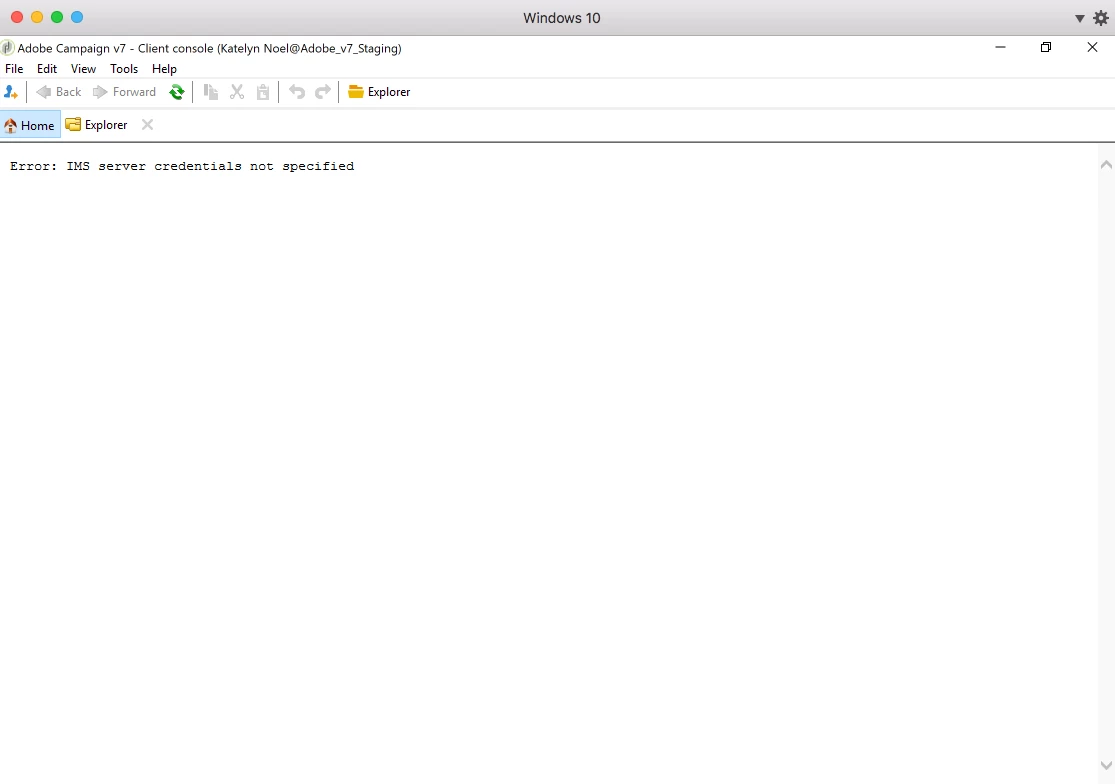Open the Tools menu
The image size is (1115, 784).
(x=124, y=69)
